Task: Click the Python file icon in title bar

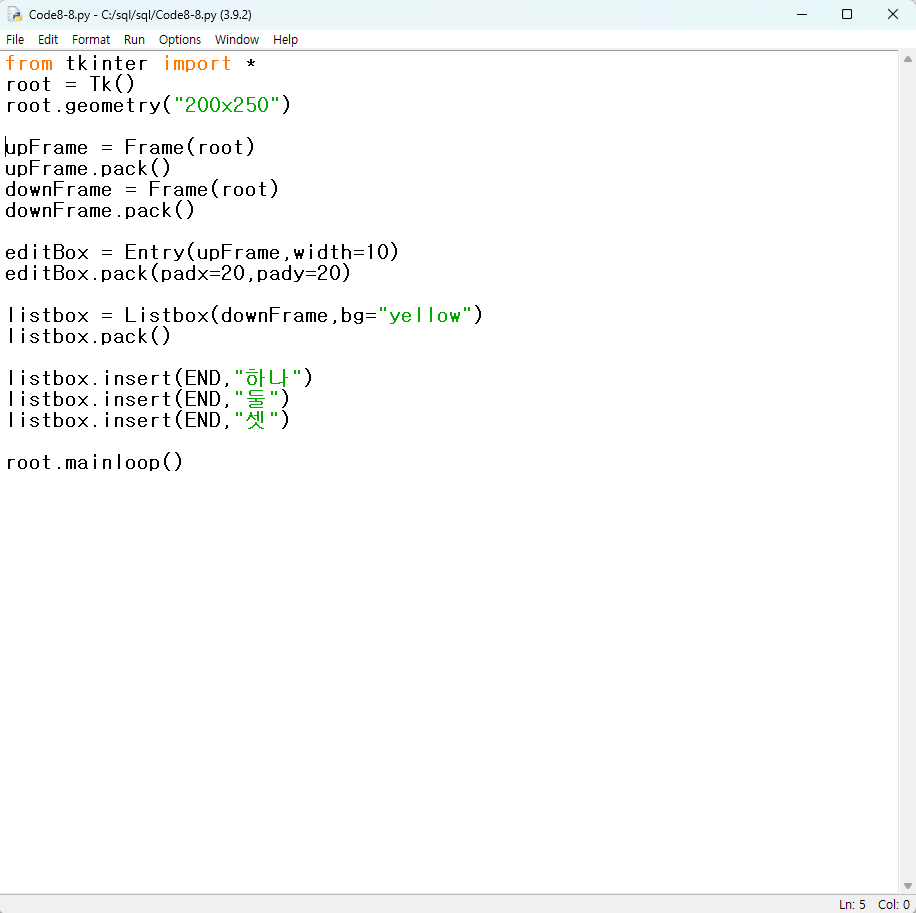Action: pyautogui.click(x=15, y=15)
